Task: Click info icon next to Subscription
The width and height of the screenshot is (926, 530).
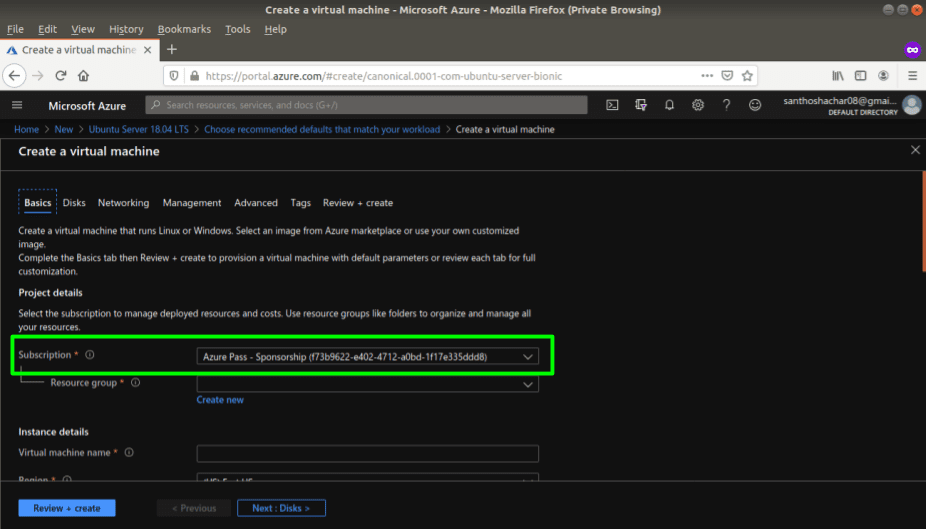Action: coord(90,355)
